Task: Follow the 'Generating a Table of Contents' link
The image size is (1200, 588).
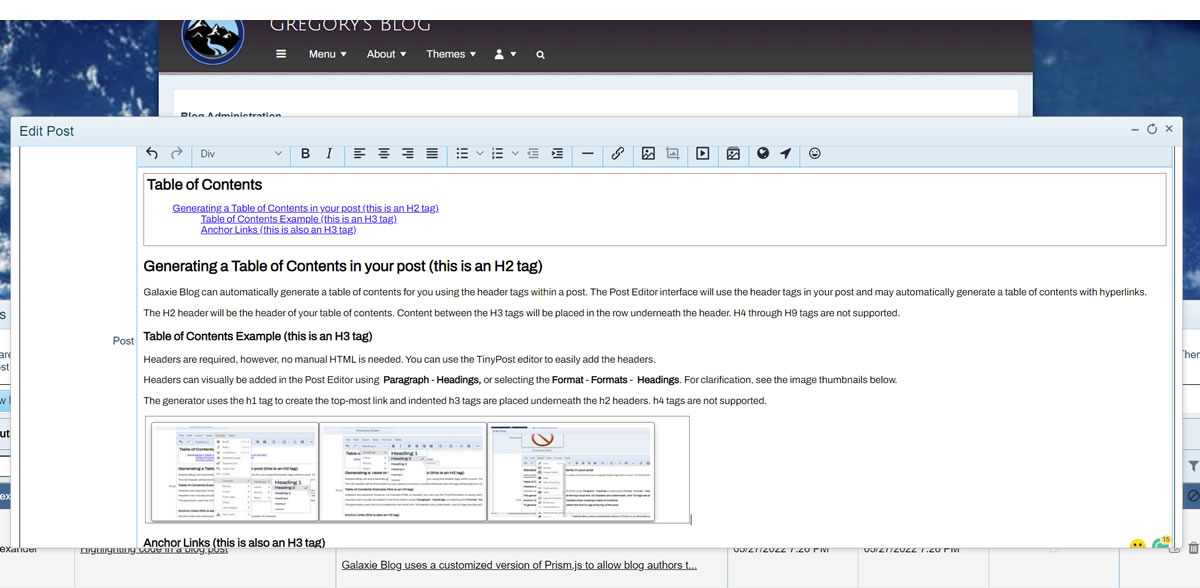Action: [x=305, y=208]
